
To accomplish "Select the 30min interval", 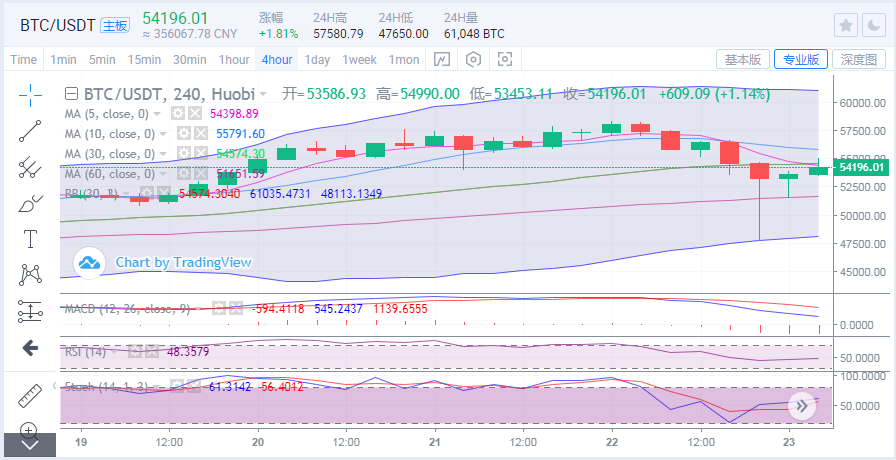I will [190, 59].
